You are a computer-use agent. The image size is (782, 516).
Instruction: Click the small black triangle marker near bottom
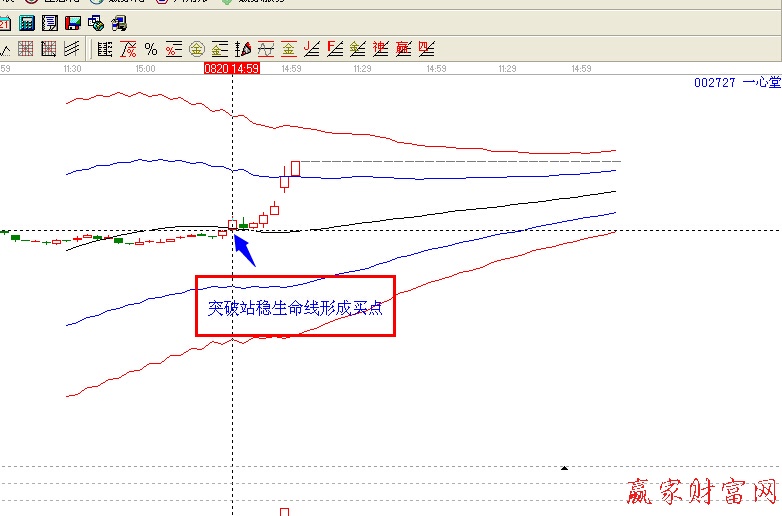click(x=564, y=467)
